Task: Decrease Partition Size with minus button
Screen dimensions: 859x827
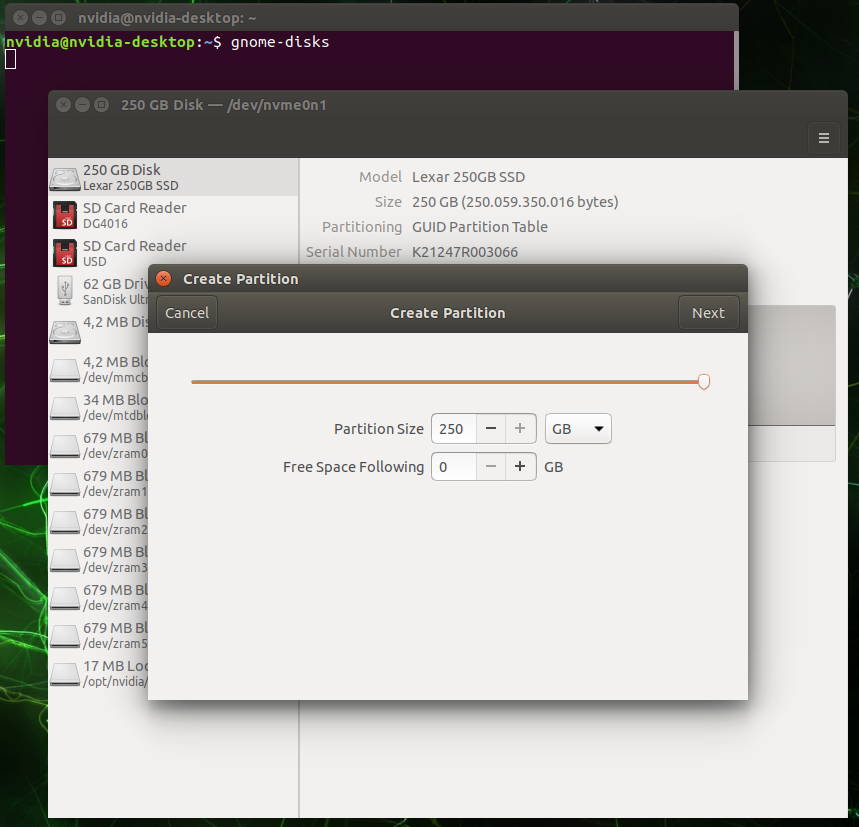Action: click(491, 429)
